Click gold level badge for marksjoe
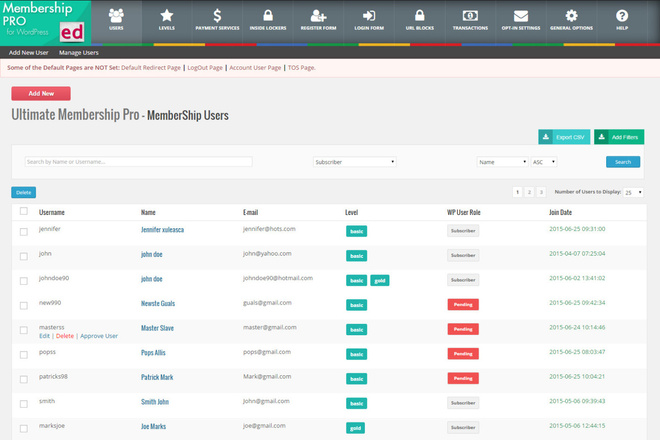This screenshot has width=660, height=440. tap(355, 428)
